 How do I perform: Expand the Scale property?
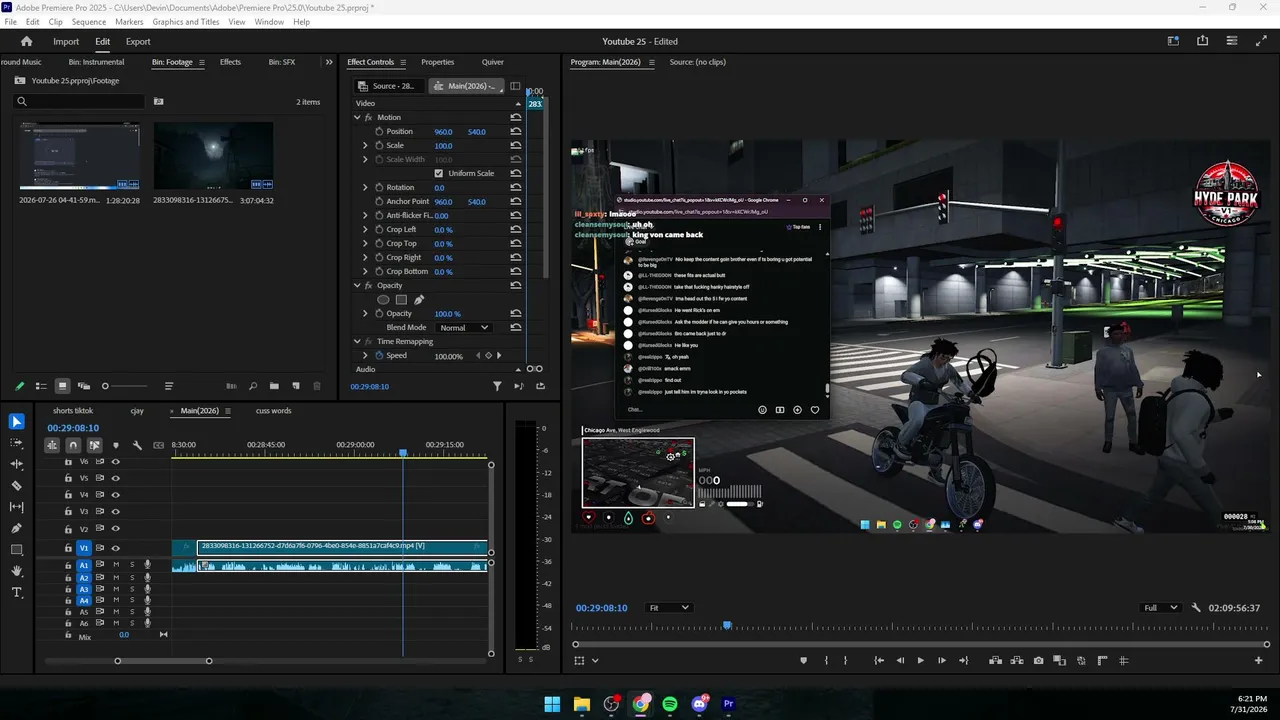click(x=366, y=145)
